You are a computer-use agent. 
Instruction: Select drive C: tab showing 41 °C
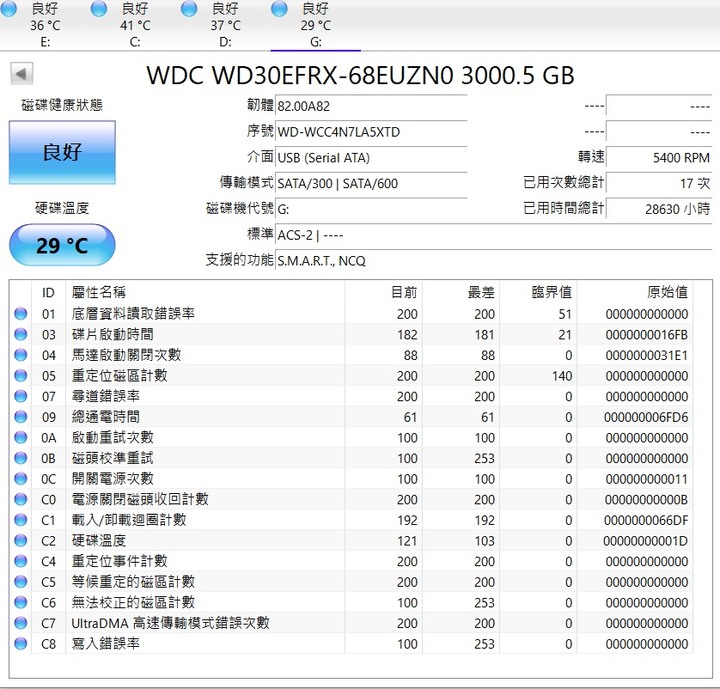click(135, 25)
